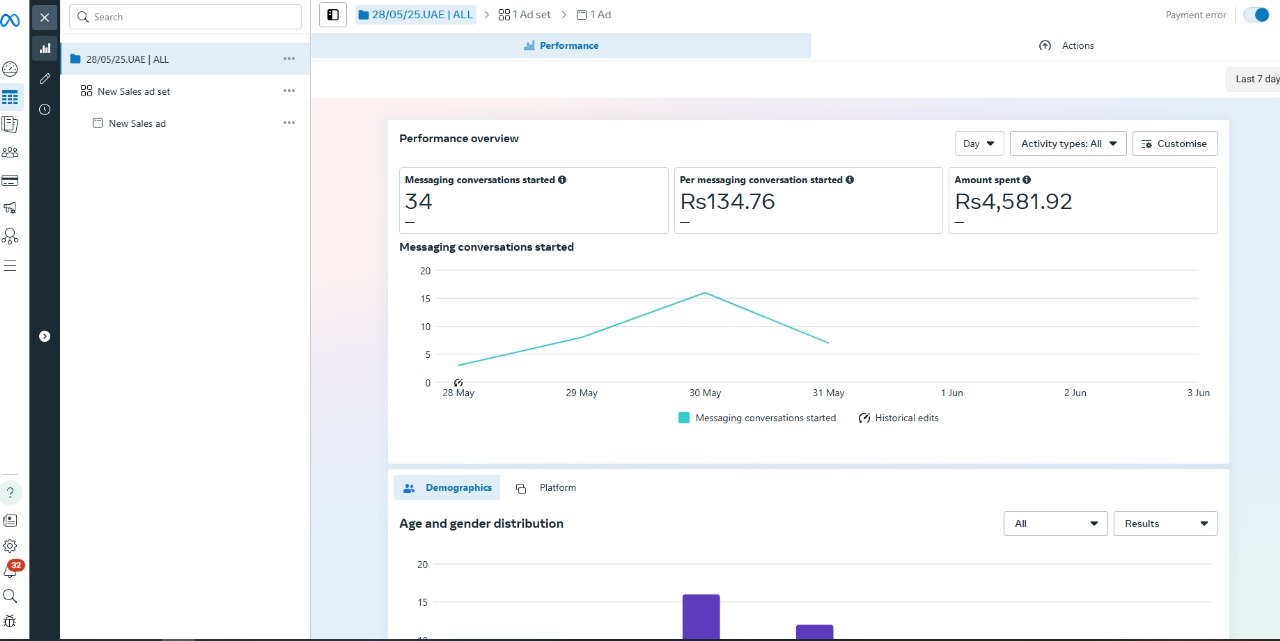Expand dark panel with arrow icon

point(45,337)
